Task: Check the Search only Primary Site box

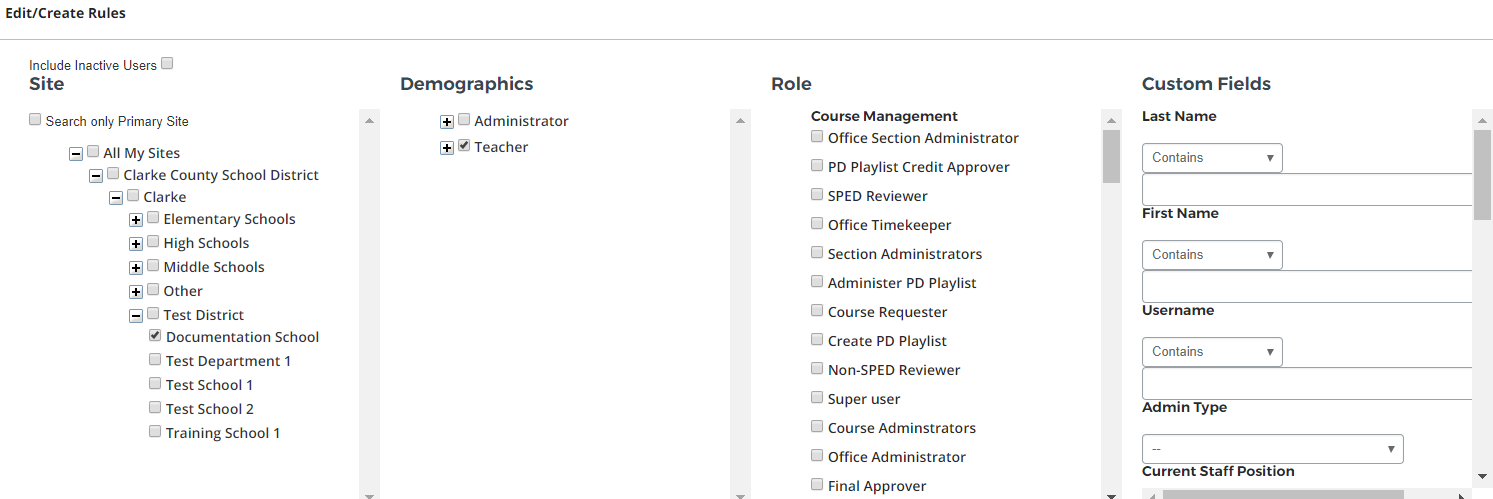Action: tap(36, 120)
